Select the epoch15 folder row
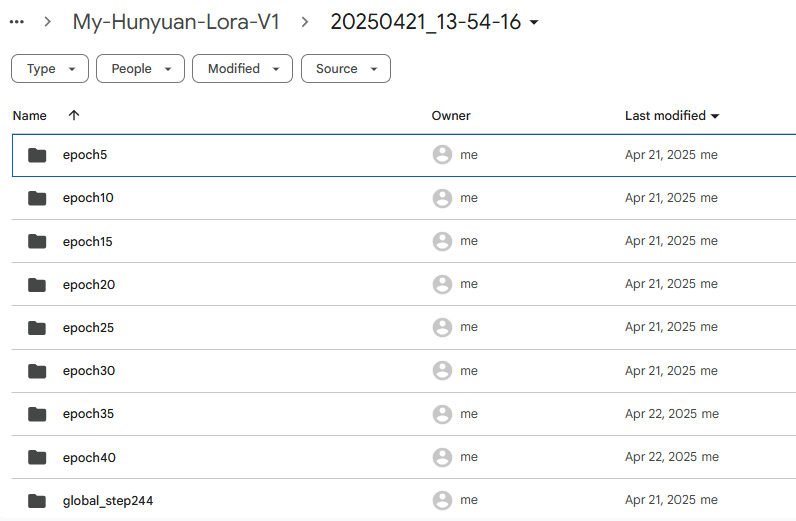 (404, 241)
